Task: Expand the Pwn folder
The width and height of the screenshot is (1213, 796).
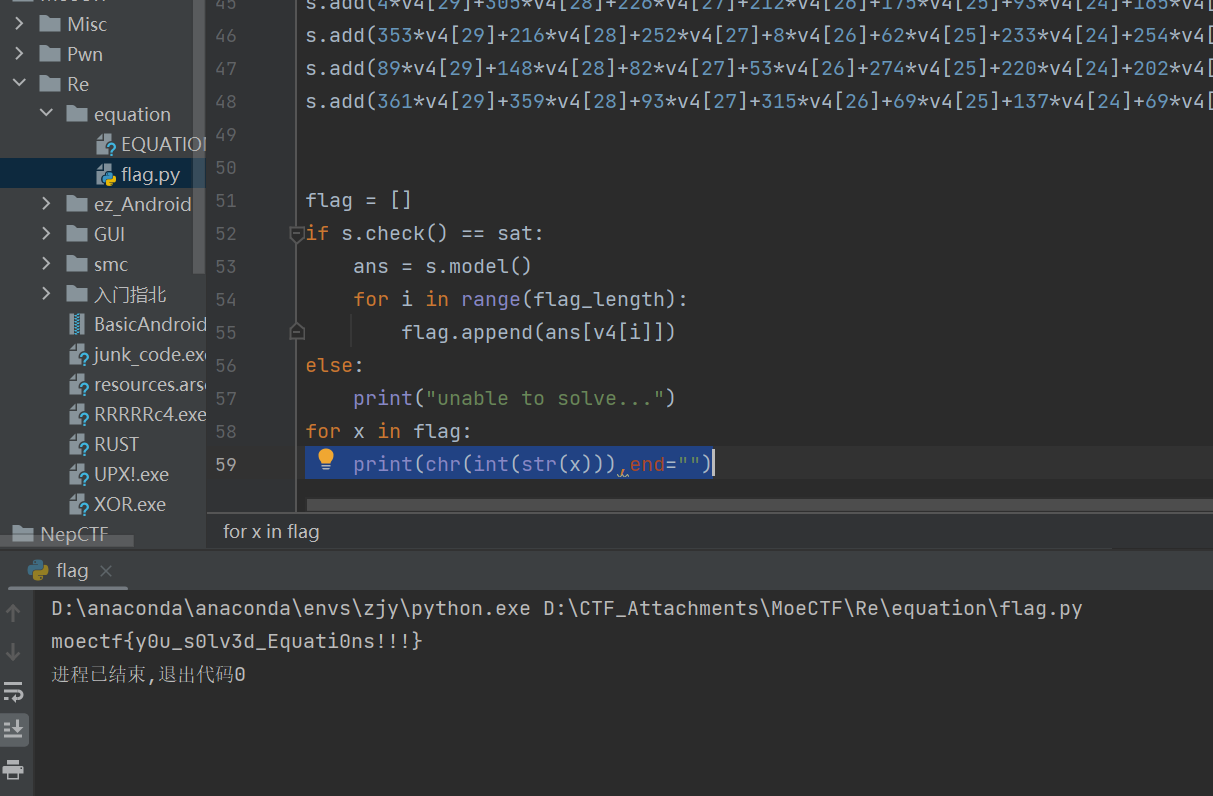Action: (20, 54)
